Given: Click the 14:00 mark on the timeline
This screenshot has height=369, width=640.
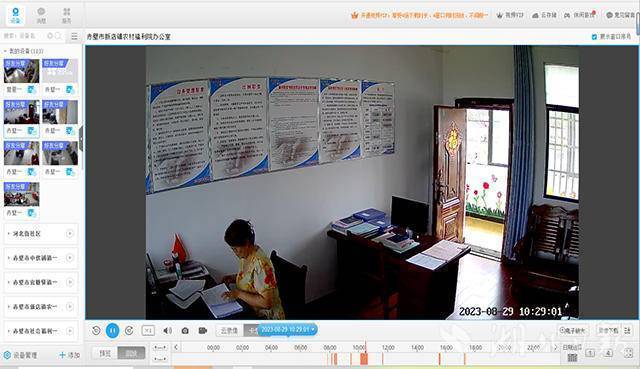Looking at the screenshot, I should (417, 347).
